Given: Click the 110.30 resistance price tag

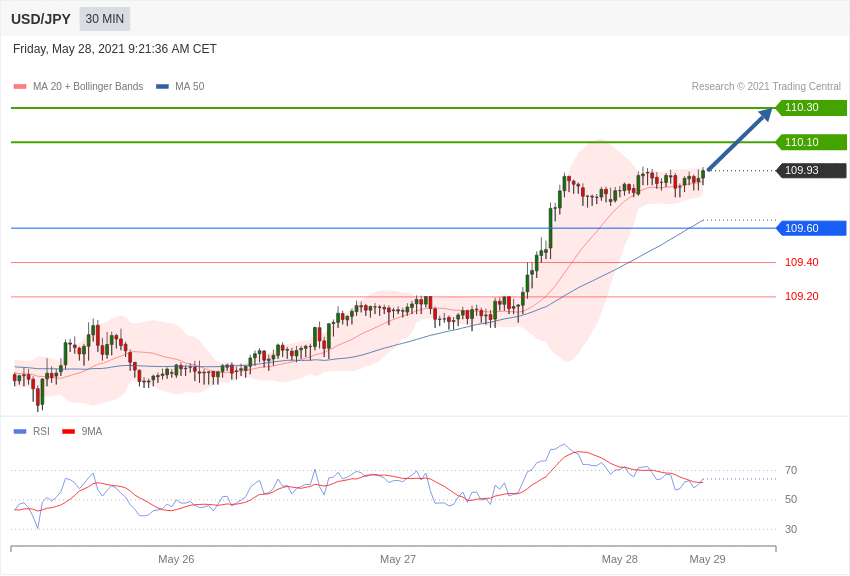Looking at the screenshot, I should (811, 107).
